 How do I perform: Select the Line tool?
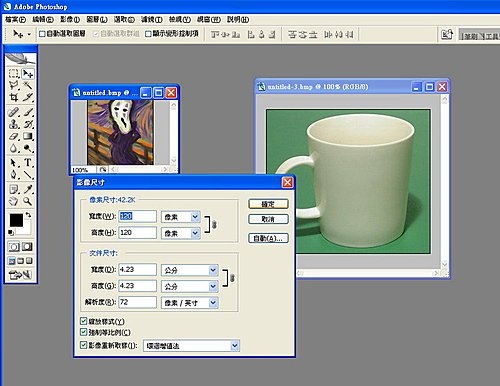pyautogui.click(x=28, y=174)
